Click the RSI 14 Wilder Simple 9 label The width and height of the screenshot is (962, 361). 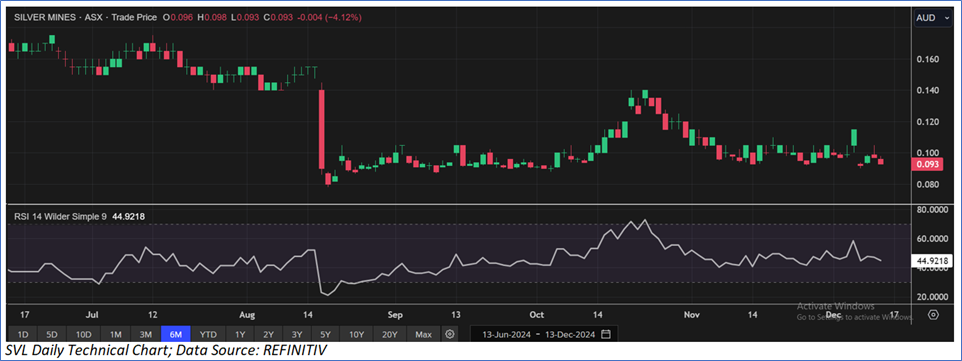click(x=59, y=216)
